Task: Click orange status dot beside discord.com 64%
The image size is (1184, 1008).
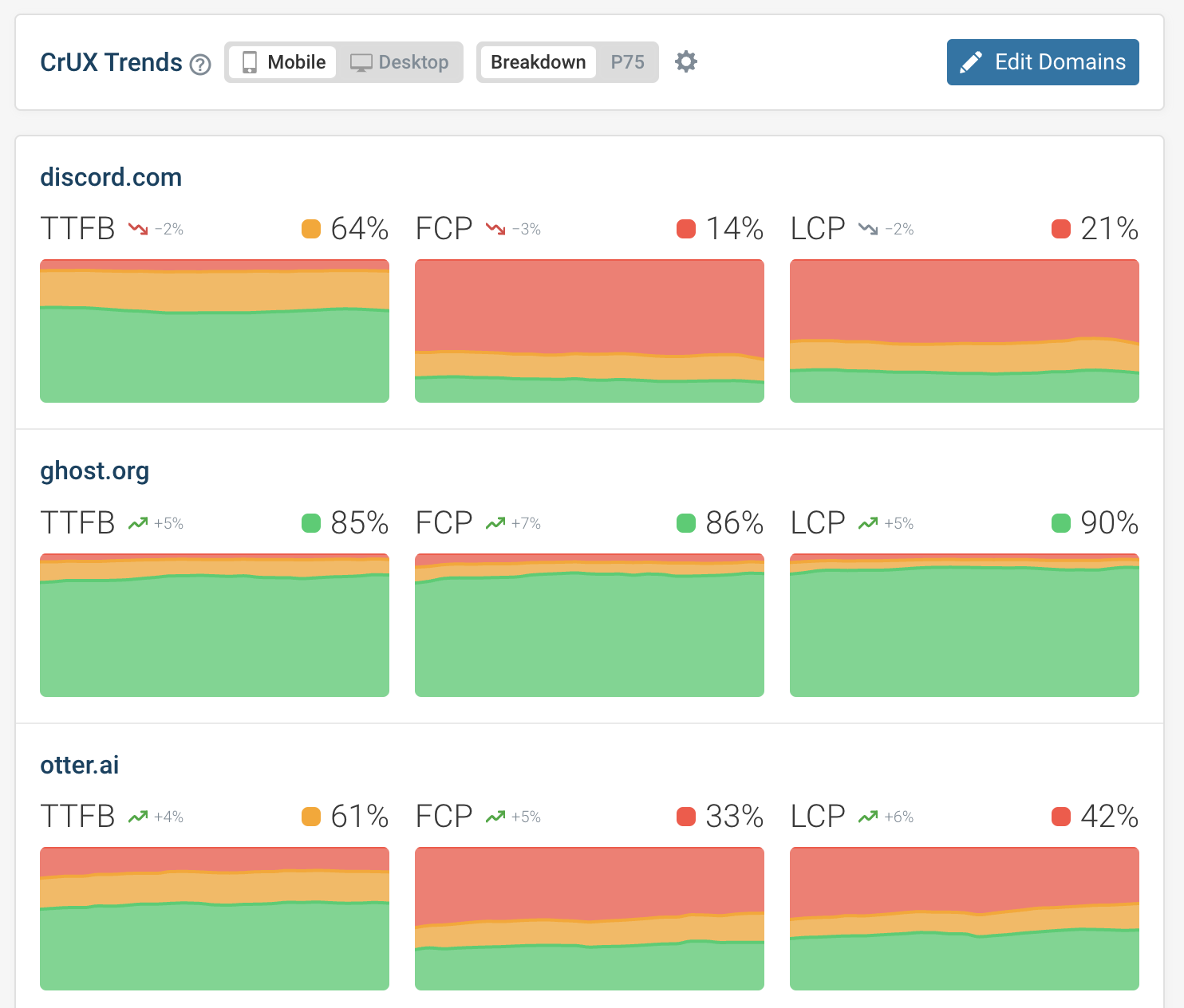Action: 311,229
